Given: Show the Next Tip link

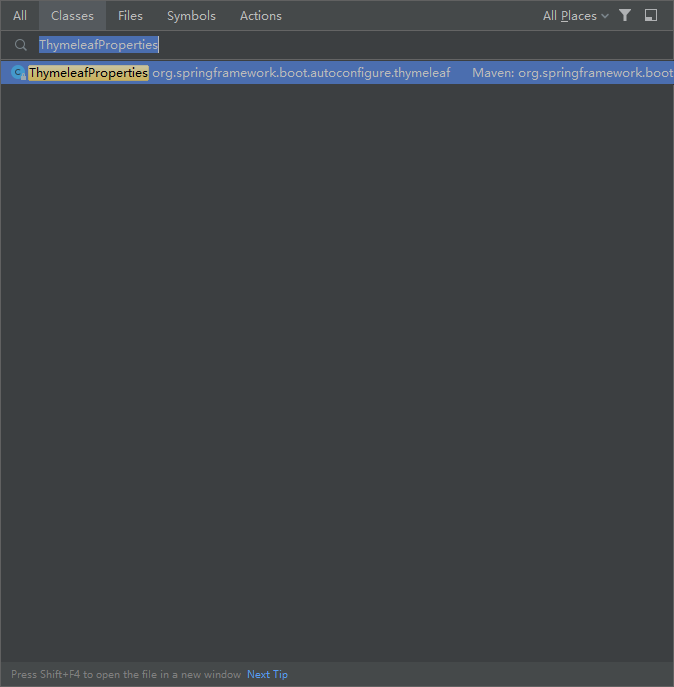Looking at the screenshot, I should tap(267, 674).
